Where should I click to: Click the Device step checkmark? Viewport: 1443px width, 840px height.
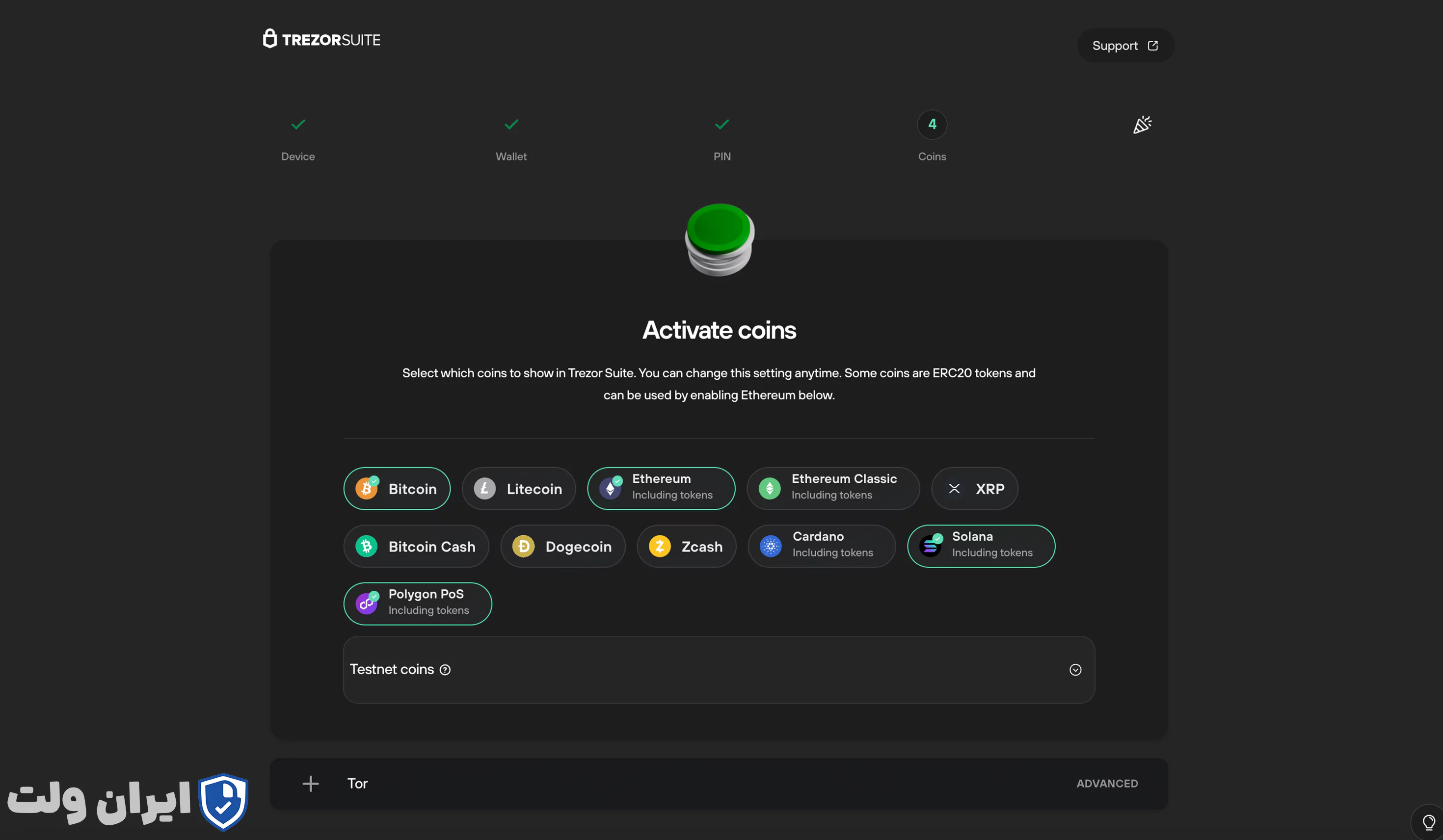click(x=298, y=124)
